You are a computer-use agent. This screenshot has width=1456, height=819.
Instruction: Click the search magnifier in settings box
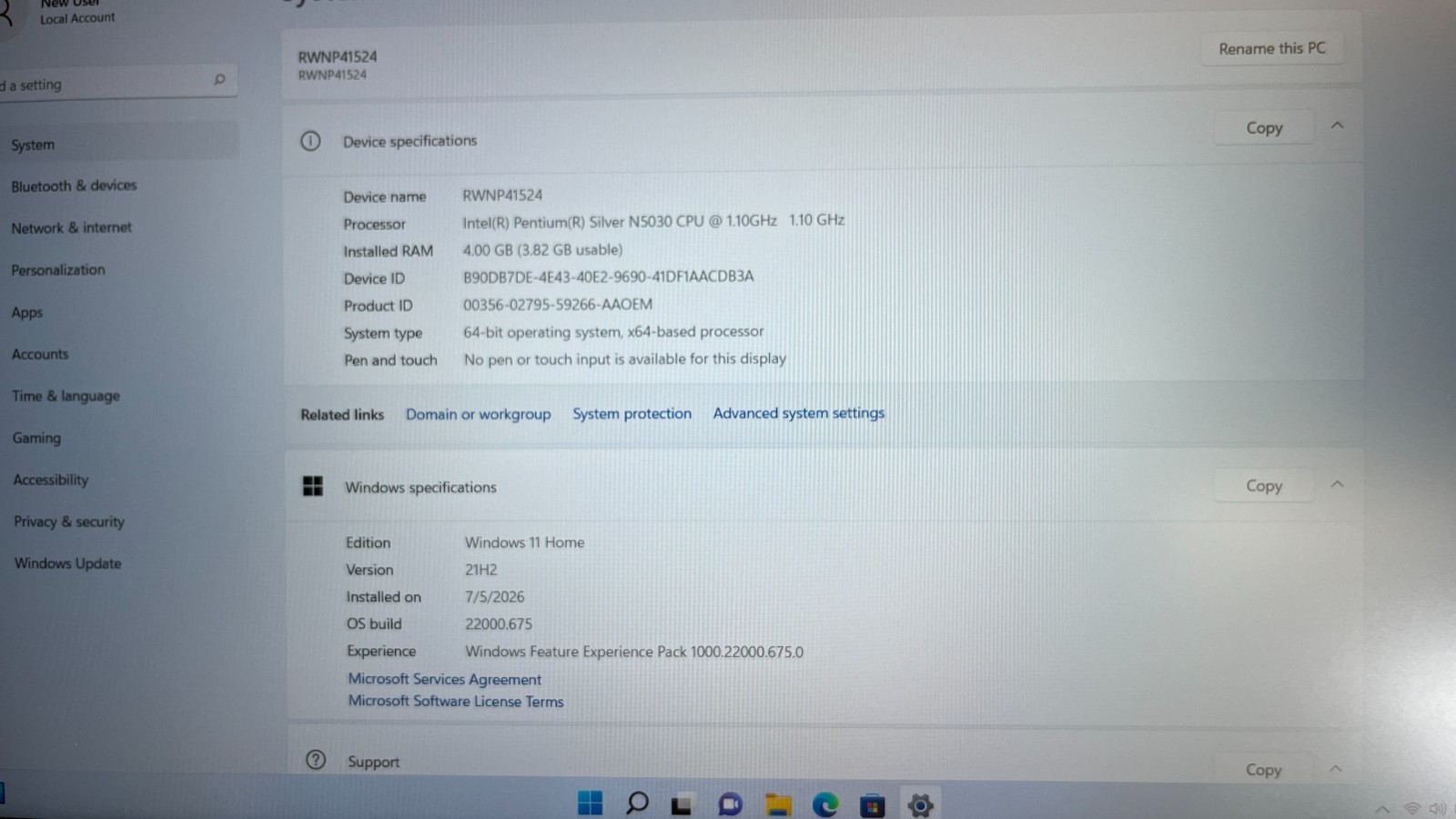pyautogui.click(x=219, y=80)
